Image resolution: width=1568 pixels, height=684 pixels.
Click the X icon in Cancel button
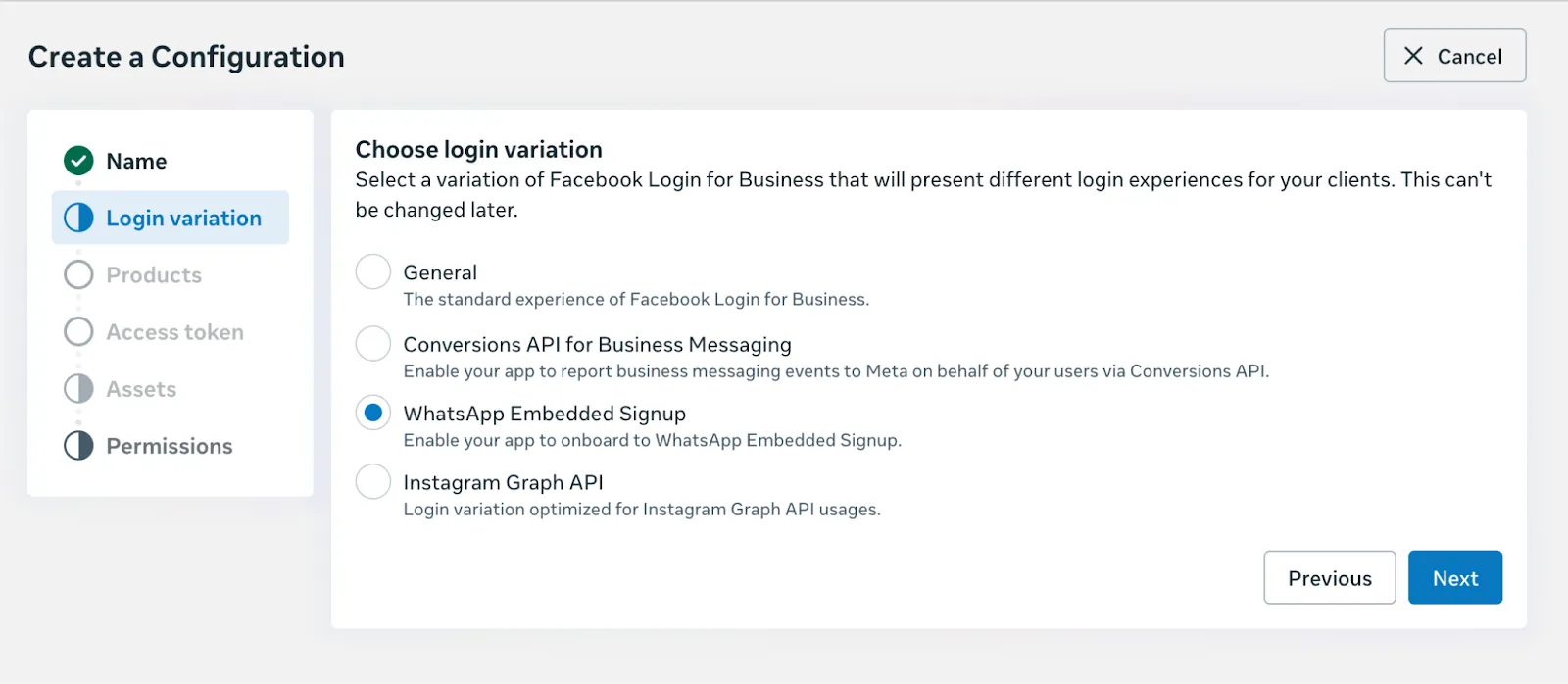point(1413,56)
